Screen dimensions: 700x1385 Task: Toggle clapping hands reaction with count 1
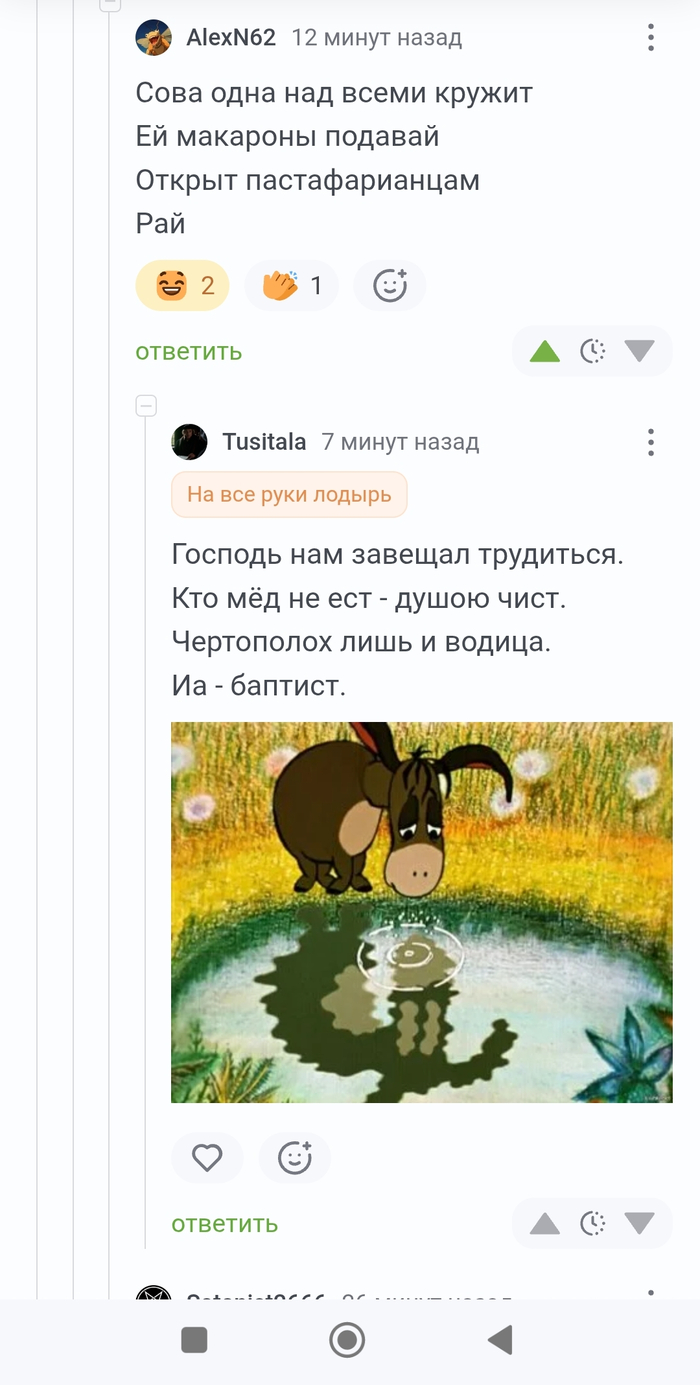click(x=292, y=286)
